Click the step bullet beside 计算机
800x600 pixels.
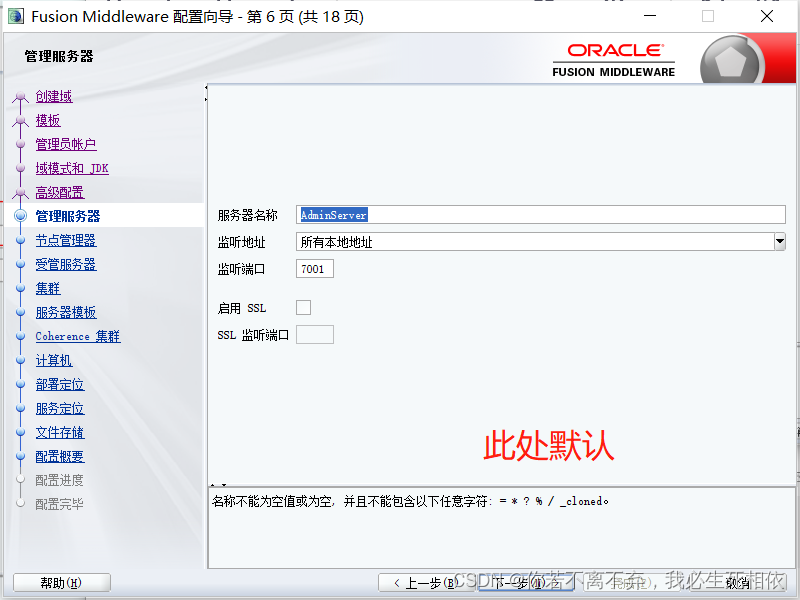[20, 360]
